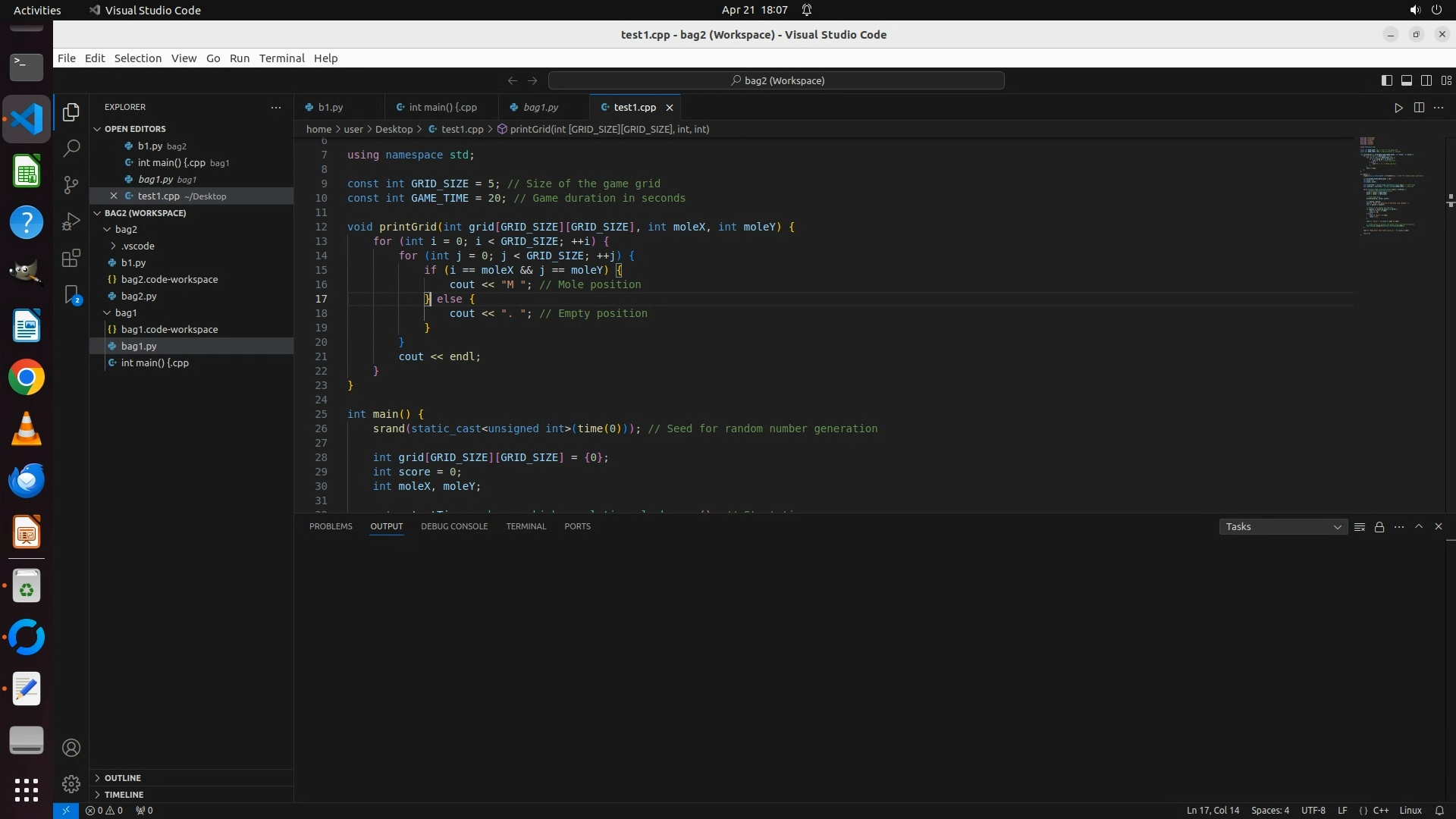Open the Search view in activity bar
The width and height of the screenshot is (1456, 819).
(71, 149)
